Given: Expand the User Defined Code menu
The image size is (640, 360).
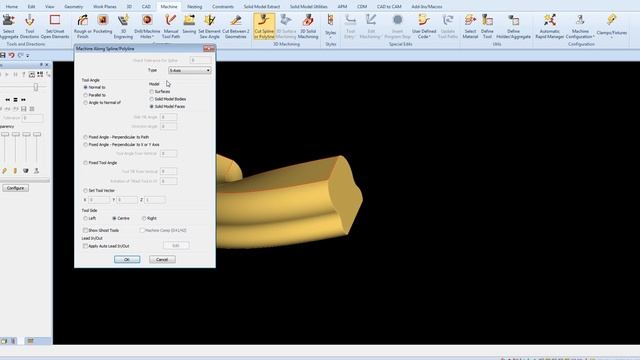Looking at the screenshot, I should coord(424,34).
